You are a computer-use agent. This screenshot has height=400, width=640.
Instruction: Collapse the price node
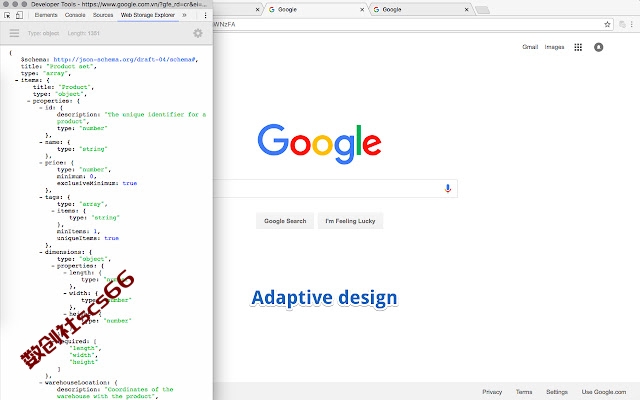(x=41, y=163)
